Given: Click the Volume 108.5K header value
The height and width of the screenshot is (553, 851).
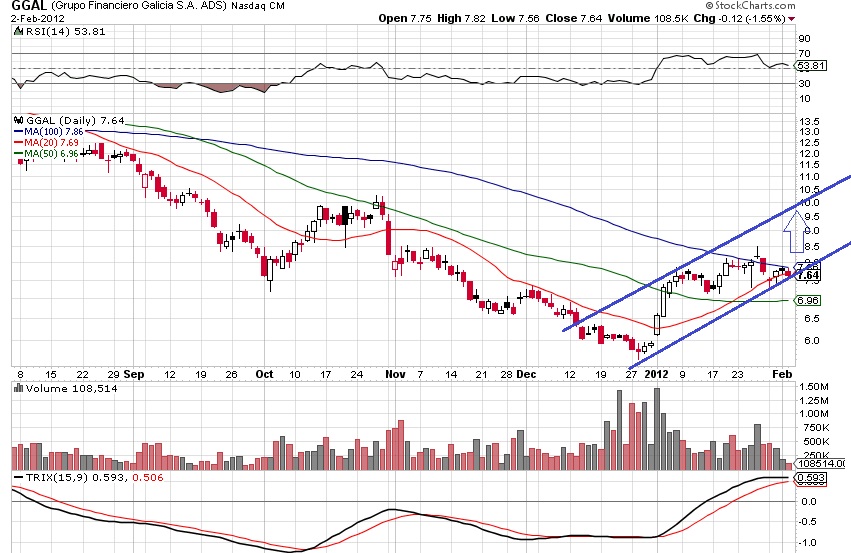Looking at the screenshot, I should [x=648, y=18].
